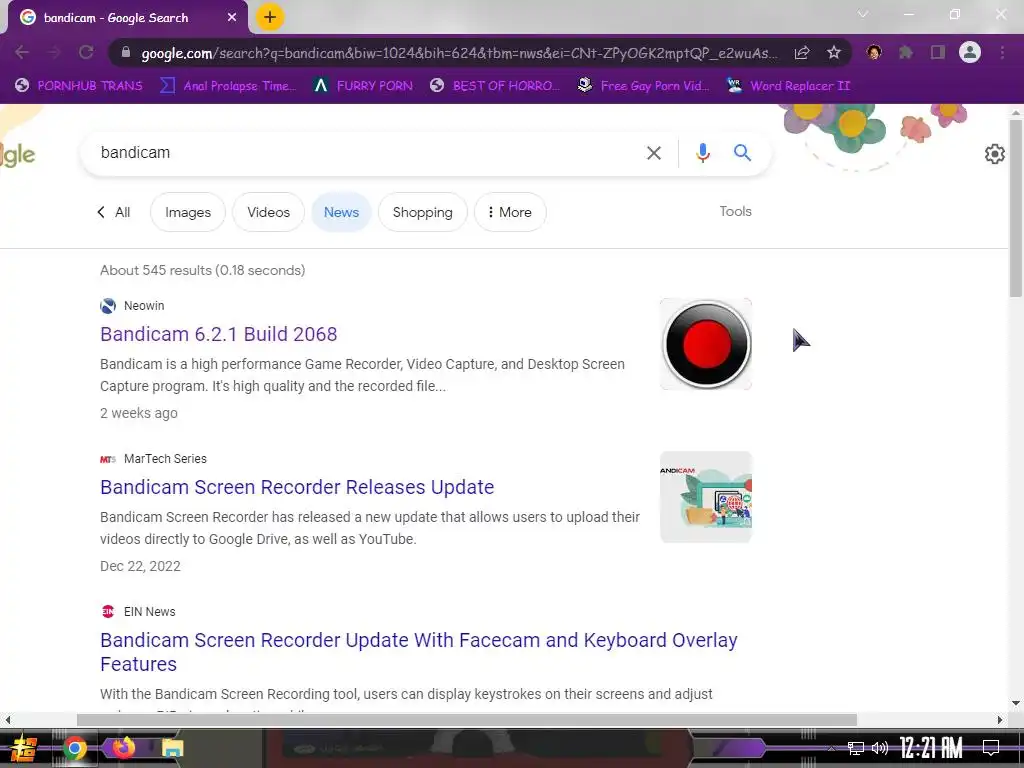Image resolution: width=1024 pixels, height=768 pixels.
Task: Open the Word Replacer II bookmark
Action: pos(789,86)
